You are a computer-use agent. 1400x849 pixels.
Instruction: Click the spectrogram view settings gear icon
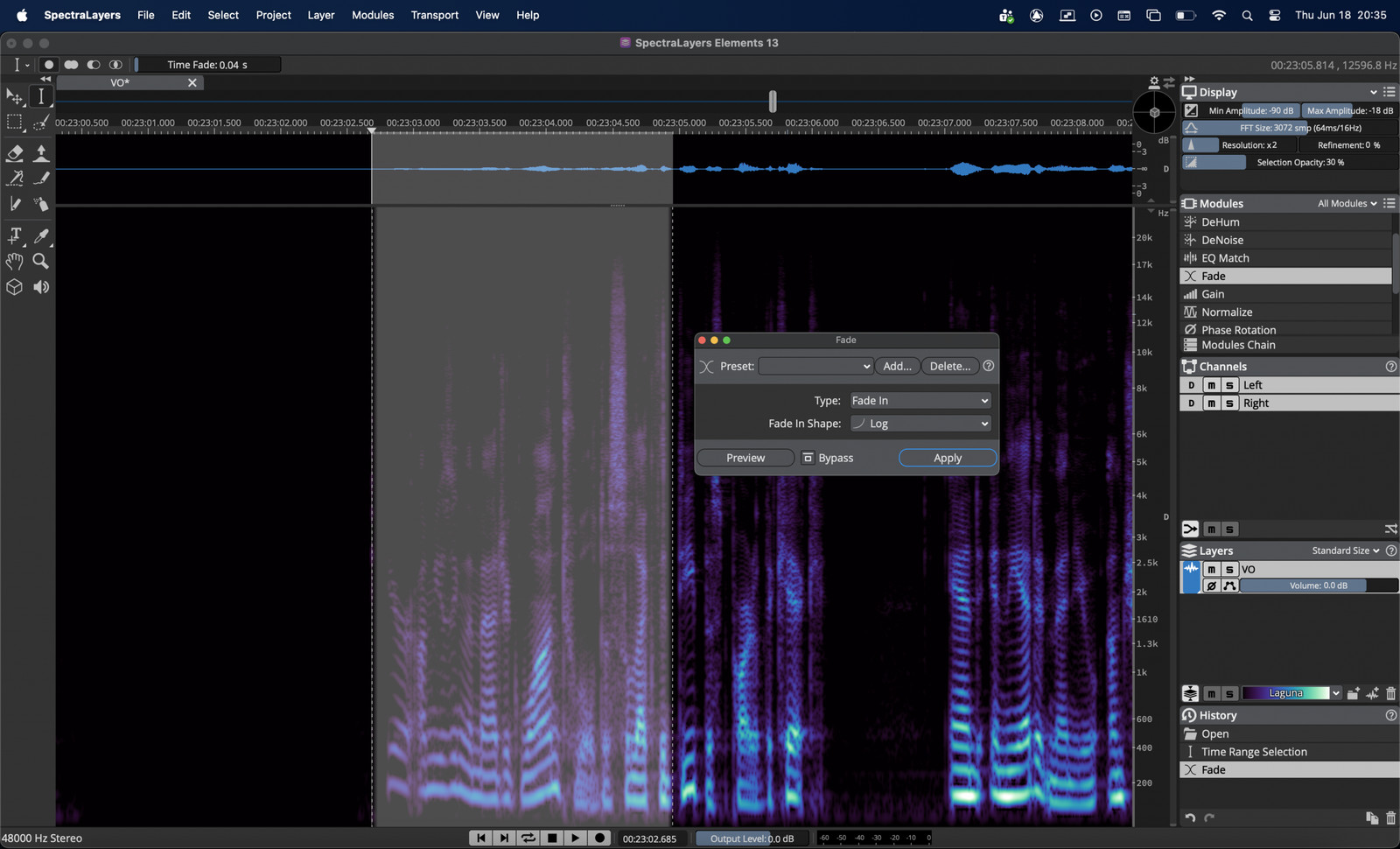click(1154, 82)
